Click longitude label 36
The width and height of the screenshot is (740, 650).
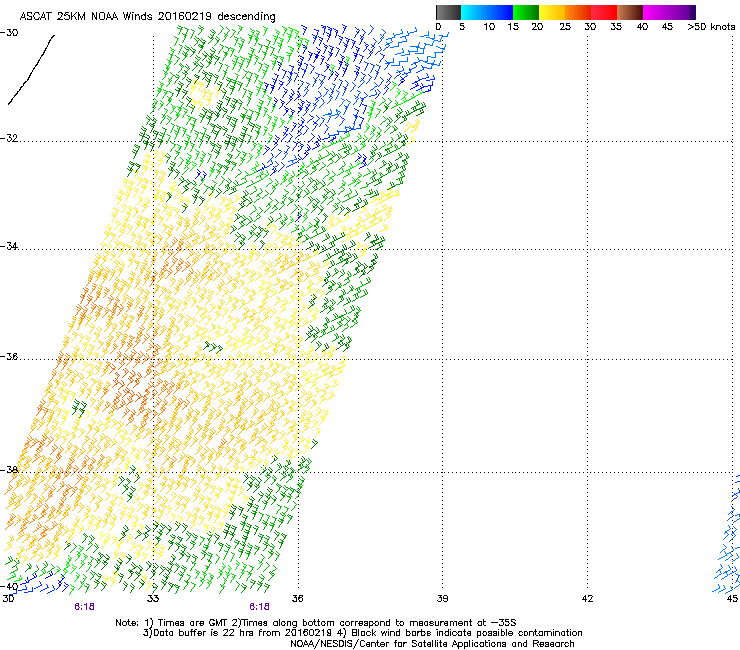coord(297,599)
